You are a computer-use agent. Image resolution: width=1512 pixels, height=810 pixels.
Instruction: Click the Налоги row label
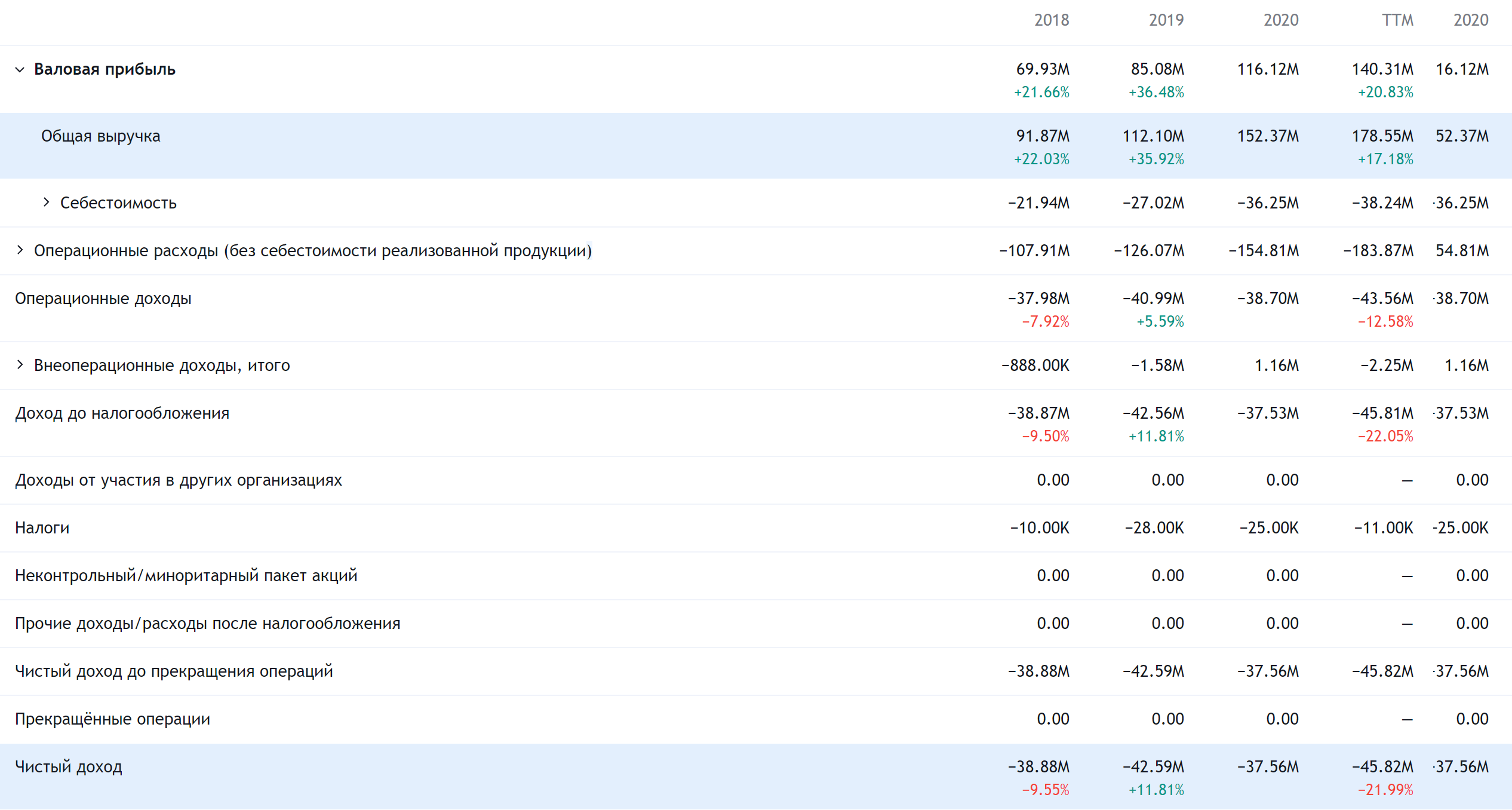(x=42, y=528)
